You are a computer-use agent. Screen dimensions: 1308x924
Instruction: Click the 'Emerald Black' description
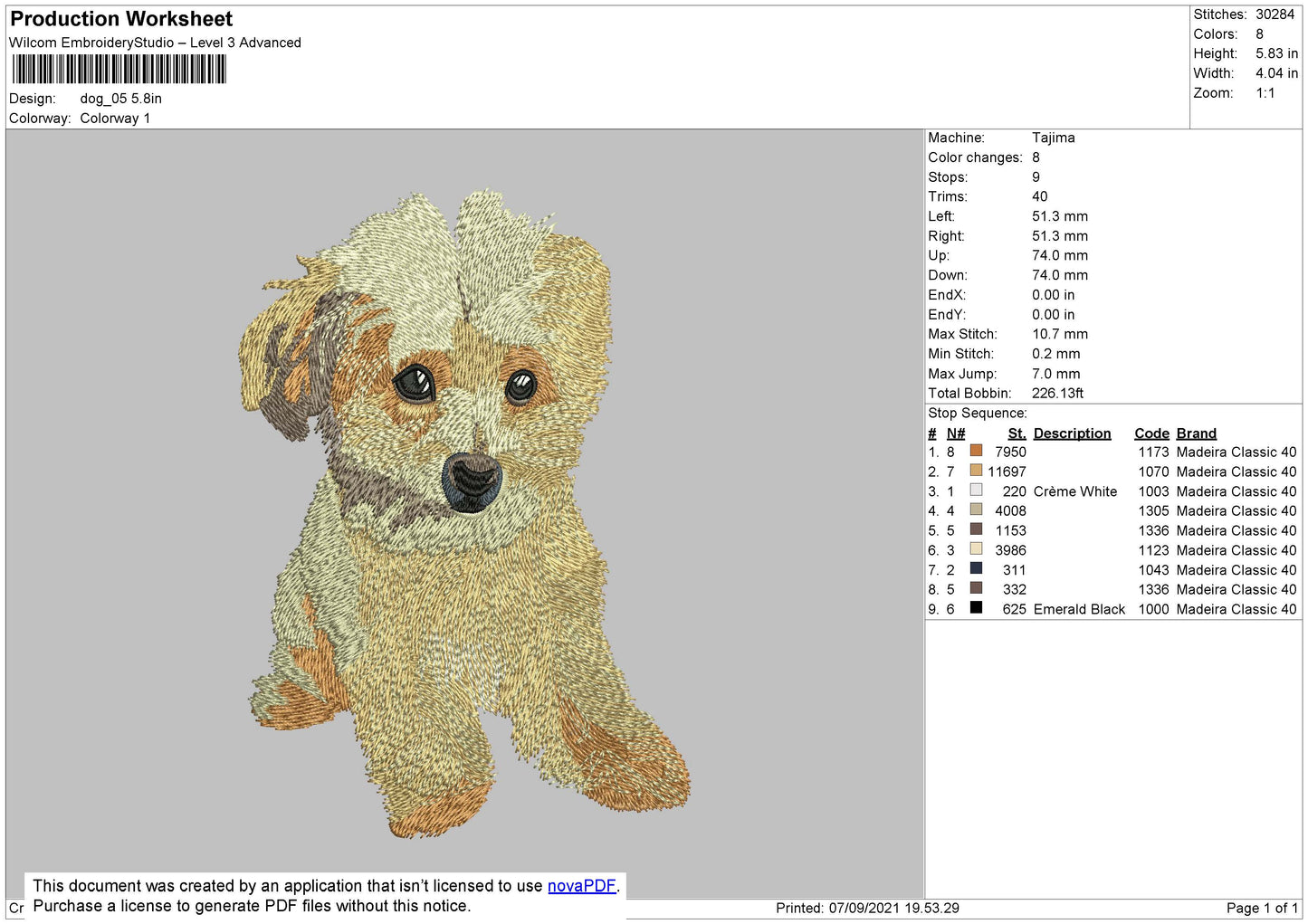coord(1079,610)
